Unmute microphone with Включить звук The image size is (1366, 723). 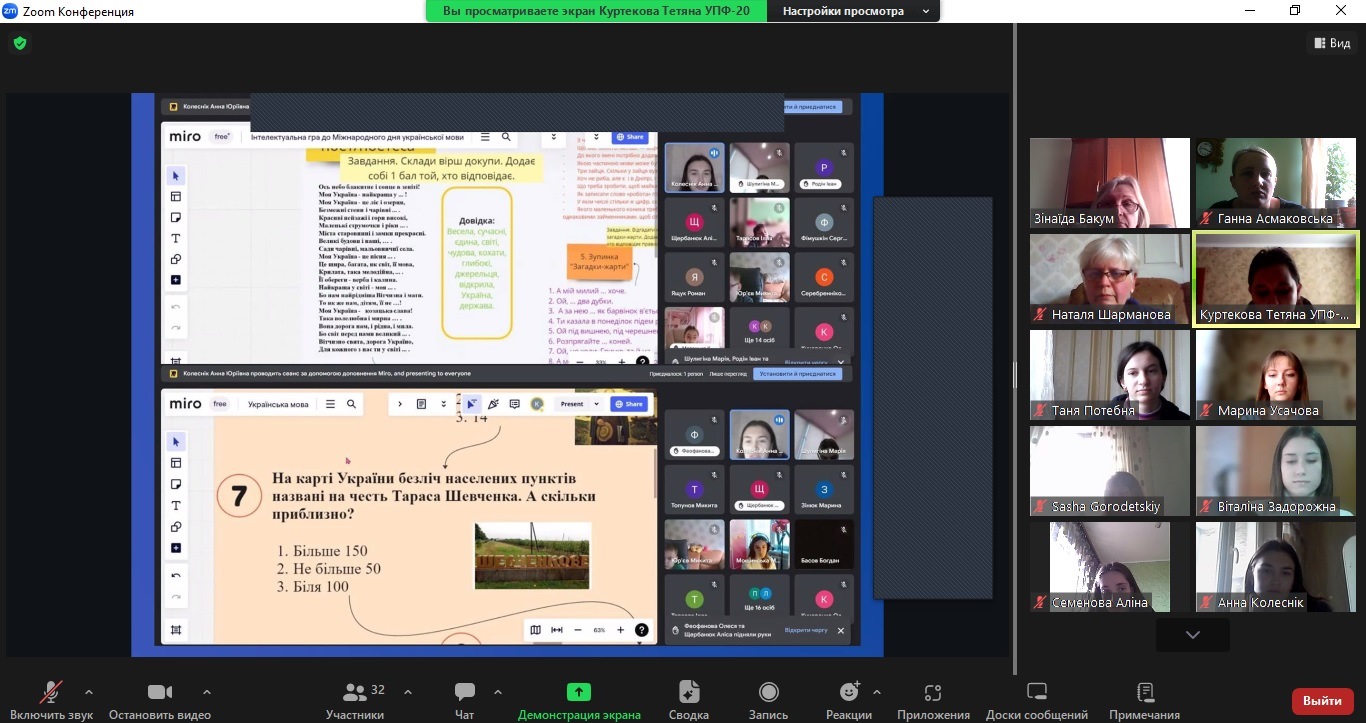coord(51,700)
